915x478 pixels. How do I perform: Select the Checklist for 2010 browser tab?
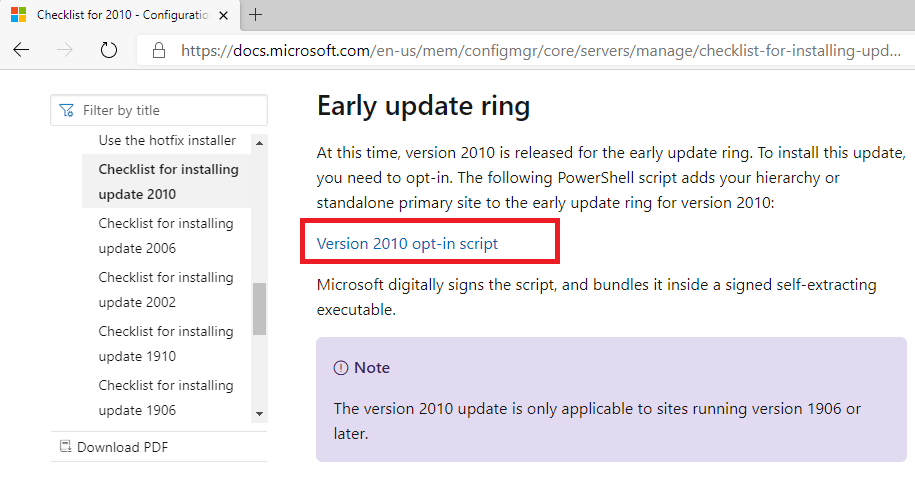(x=115, y=15)
